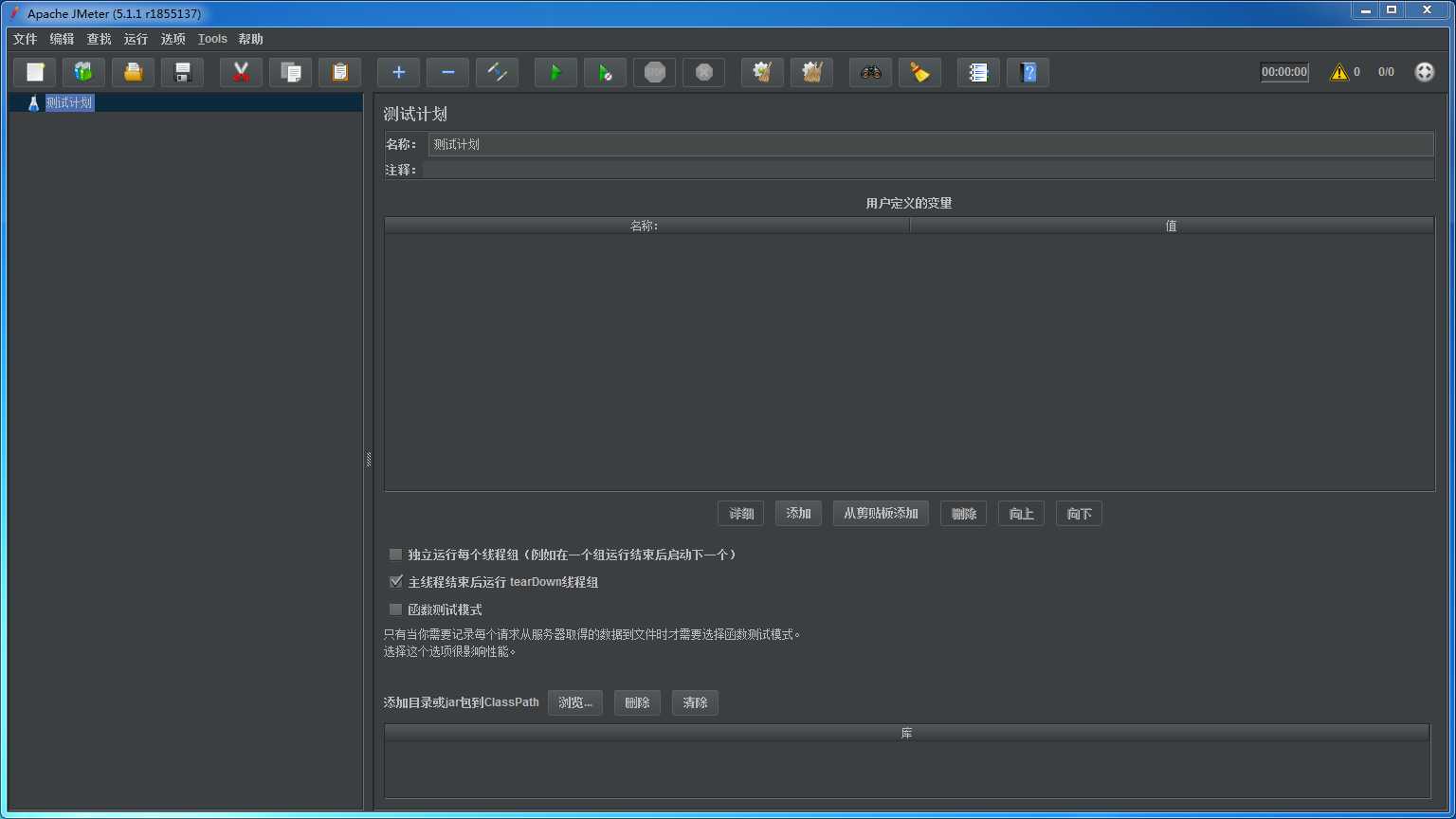Open the Templates icon in toolbar

coord(84,72)
